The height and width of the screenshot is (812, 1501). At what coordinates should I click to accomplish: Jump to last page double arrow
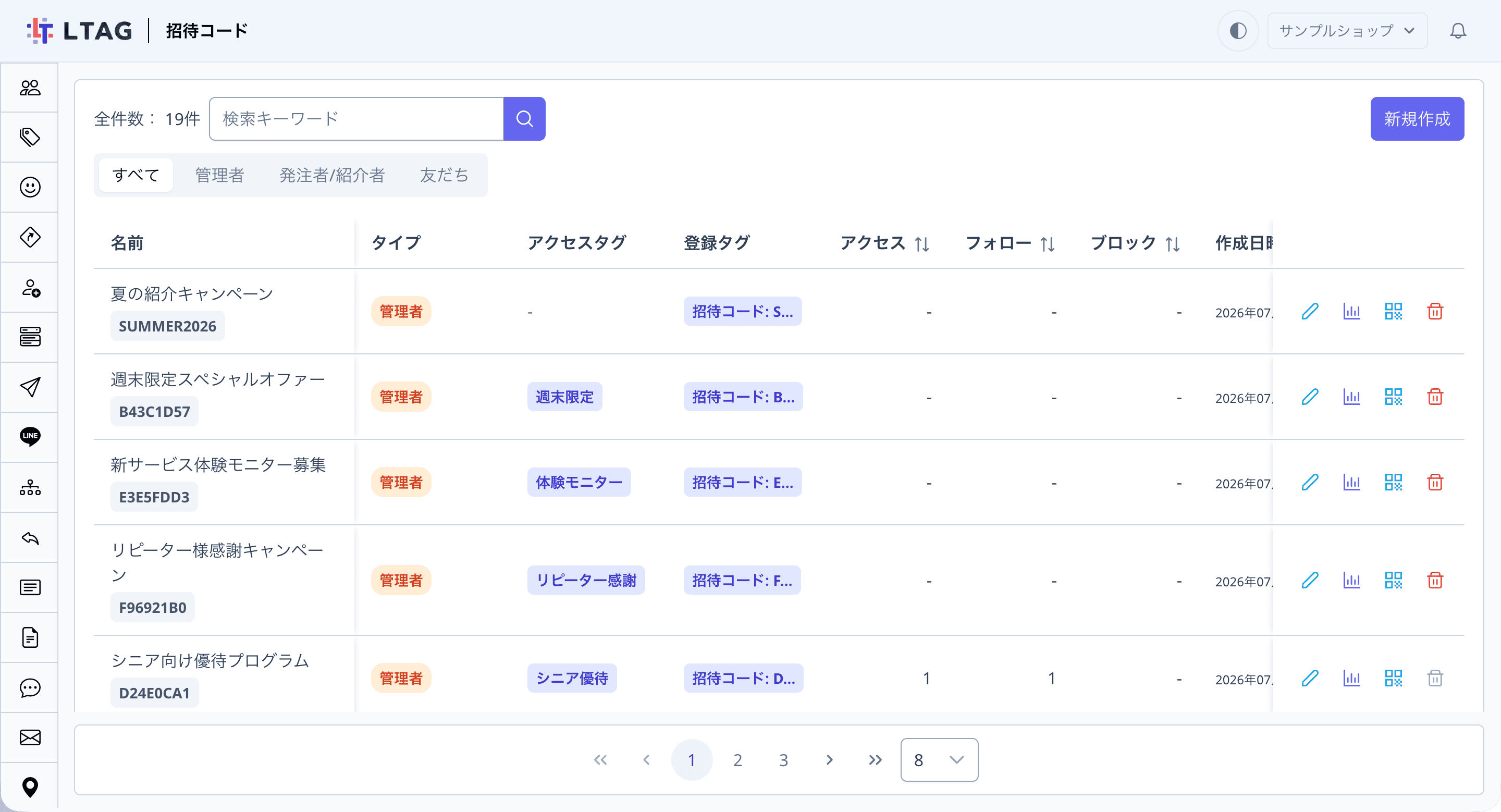(x=875, y=760)
